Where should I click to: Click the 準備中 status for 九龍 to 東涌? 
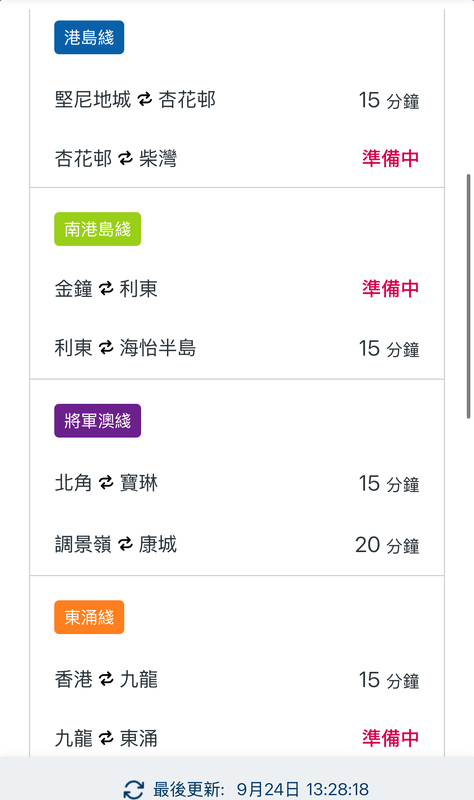coord(390,738)
